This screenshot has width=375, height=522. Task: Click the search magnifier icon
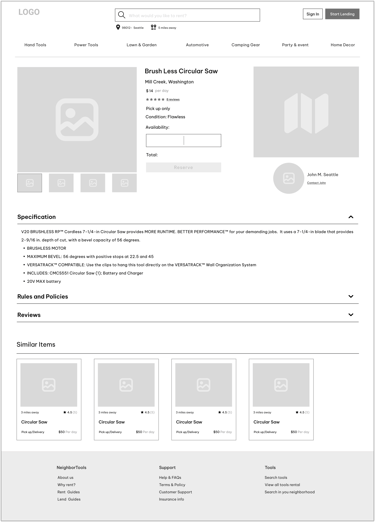(x=122, y=15)
